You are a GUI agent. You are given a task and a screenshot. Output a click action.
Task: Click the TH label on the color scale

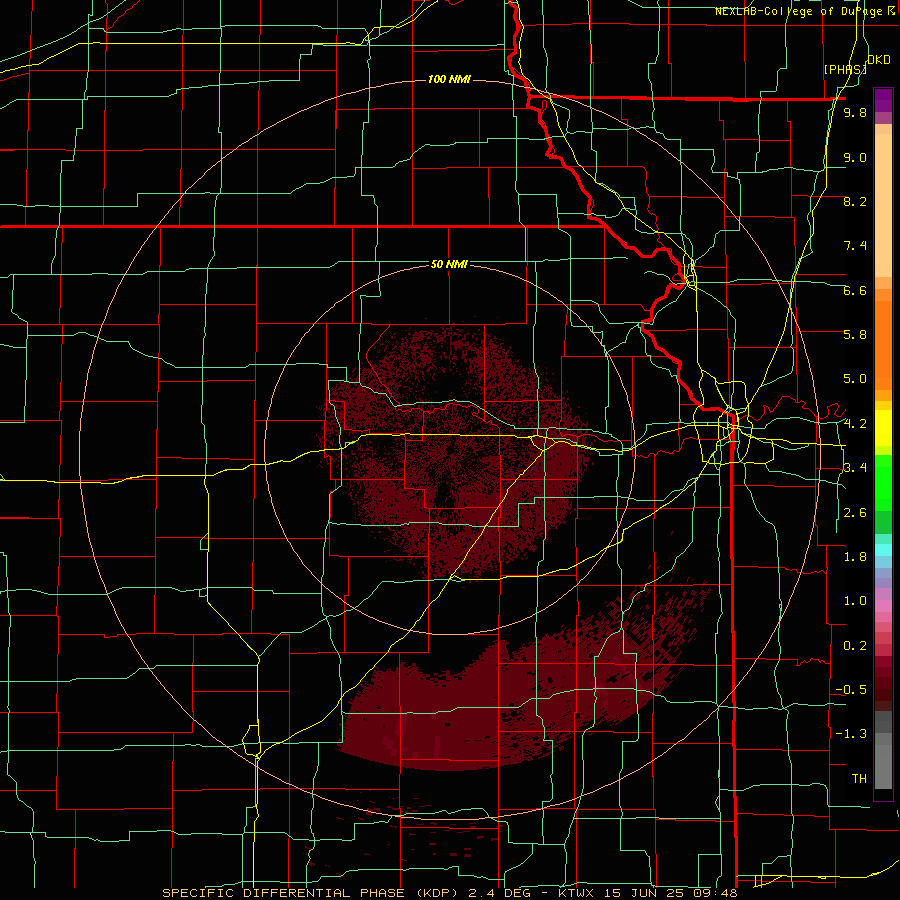(859, 779)
